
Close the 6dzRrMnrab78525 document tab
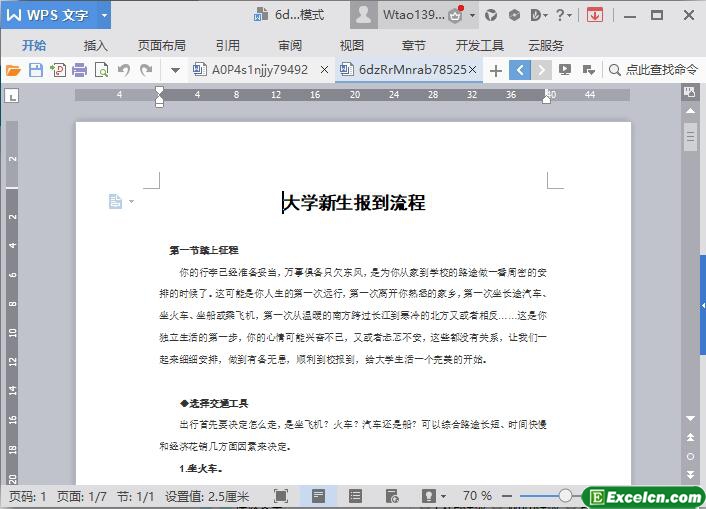[x=472, y=70]
